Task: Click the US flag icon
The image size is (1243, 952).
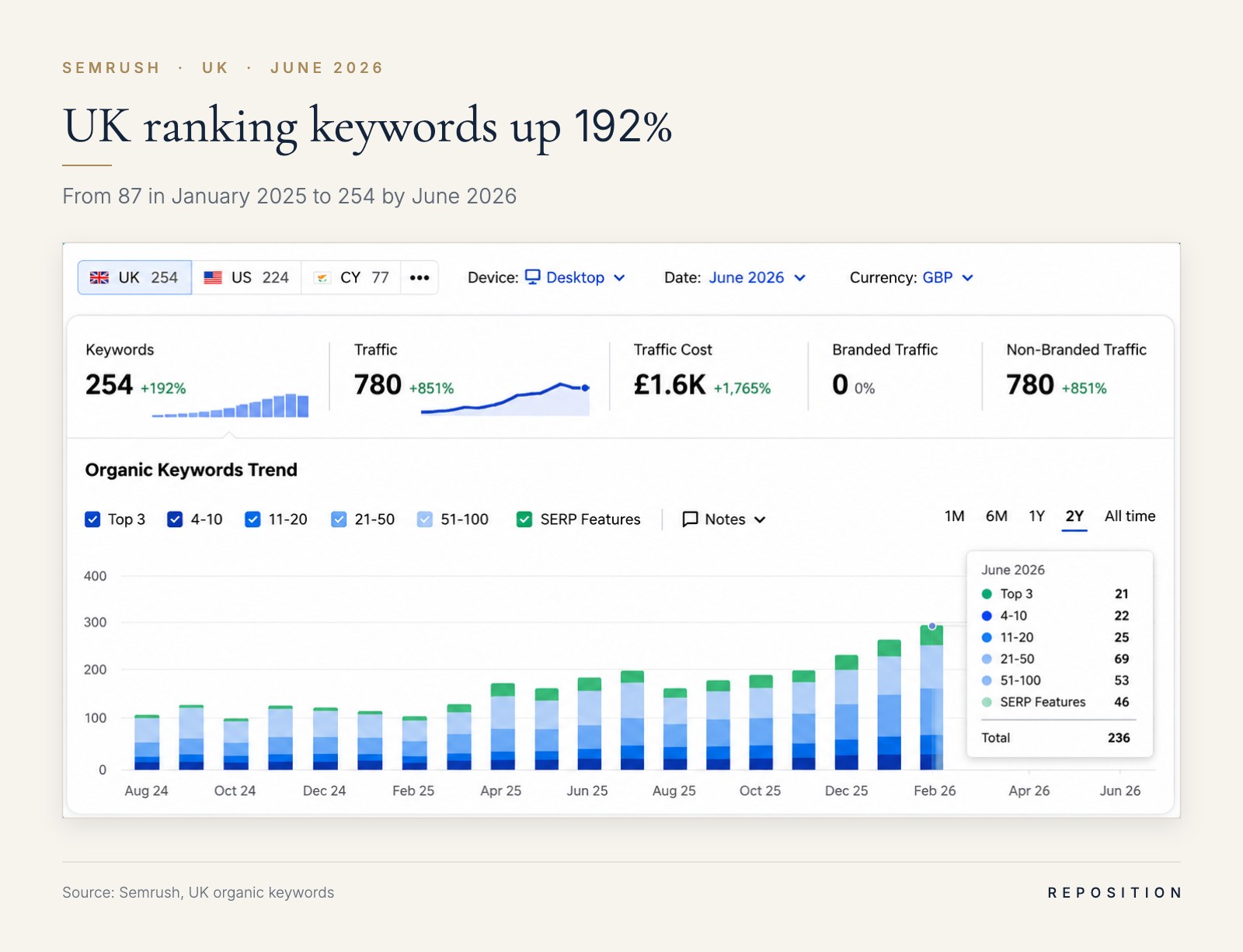Action: pyautogui.click(x=213, y=277)
